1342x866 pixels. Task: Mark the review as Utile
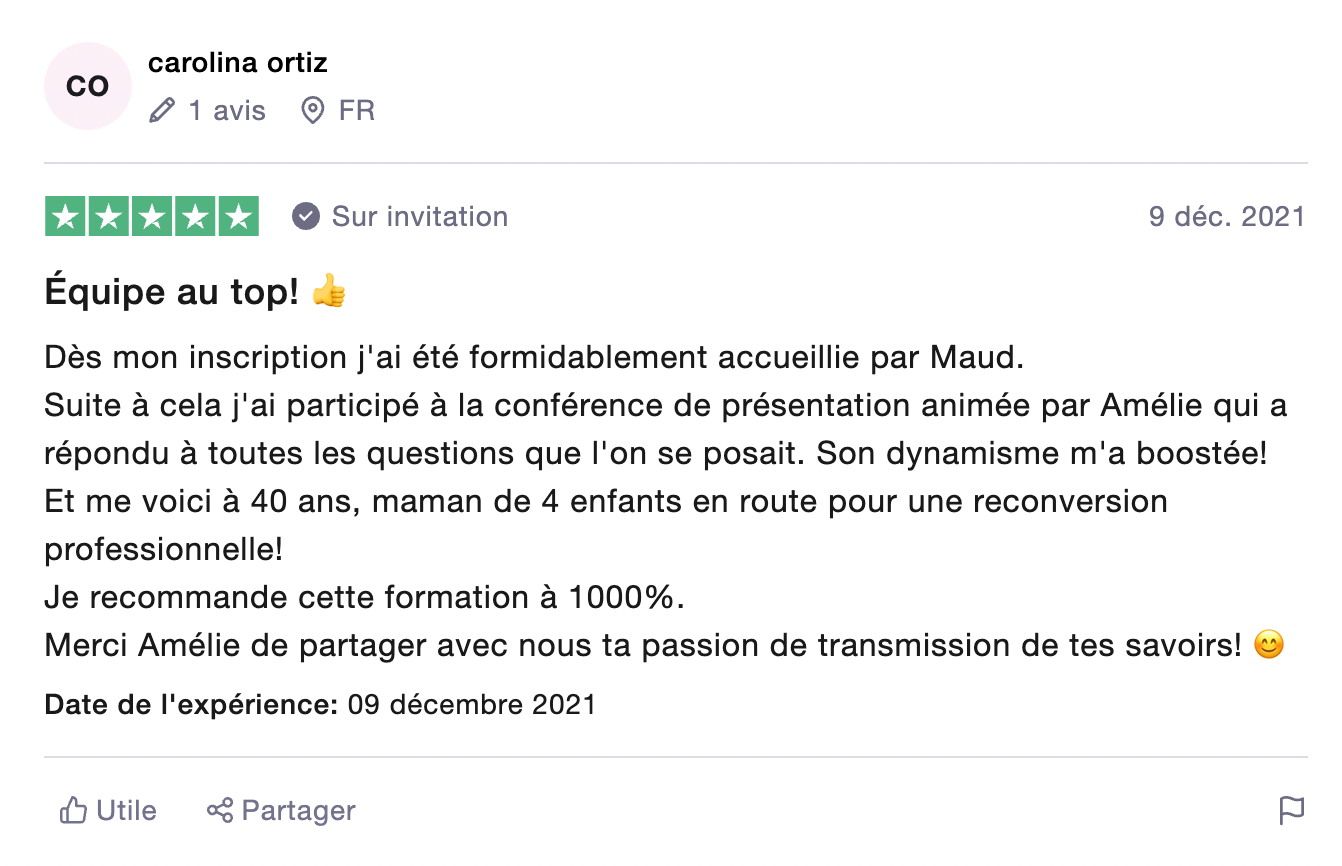pos(108,810)
